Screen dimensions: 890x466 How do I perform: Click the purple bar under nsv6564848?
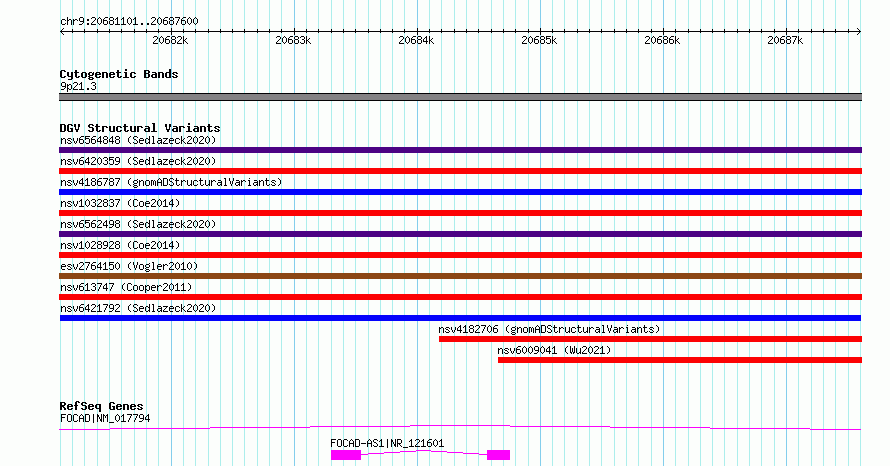pos(460,150)
